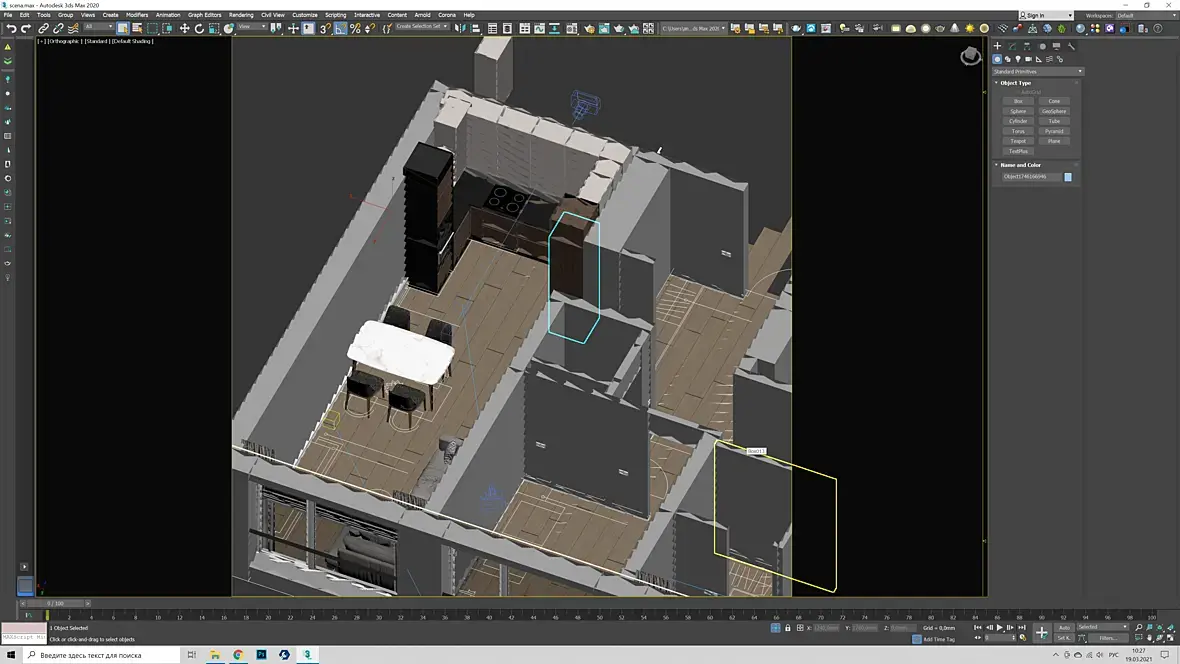The image size is (1180, 664).
Task: Open the Graph Editors menu
Action: [x=204, y=15]
